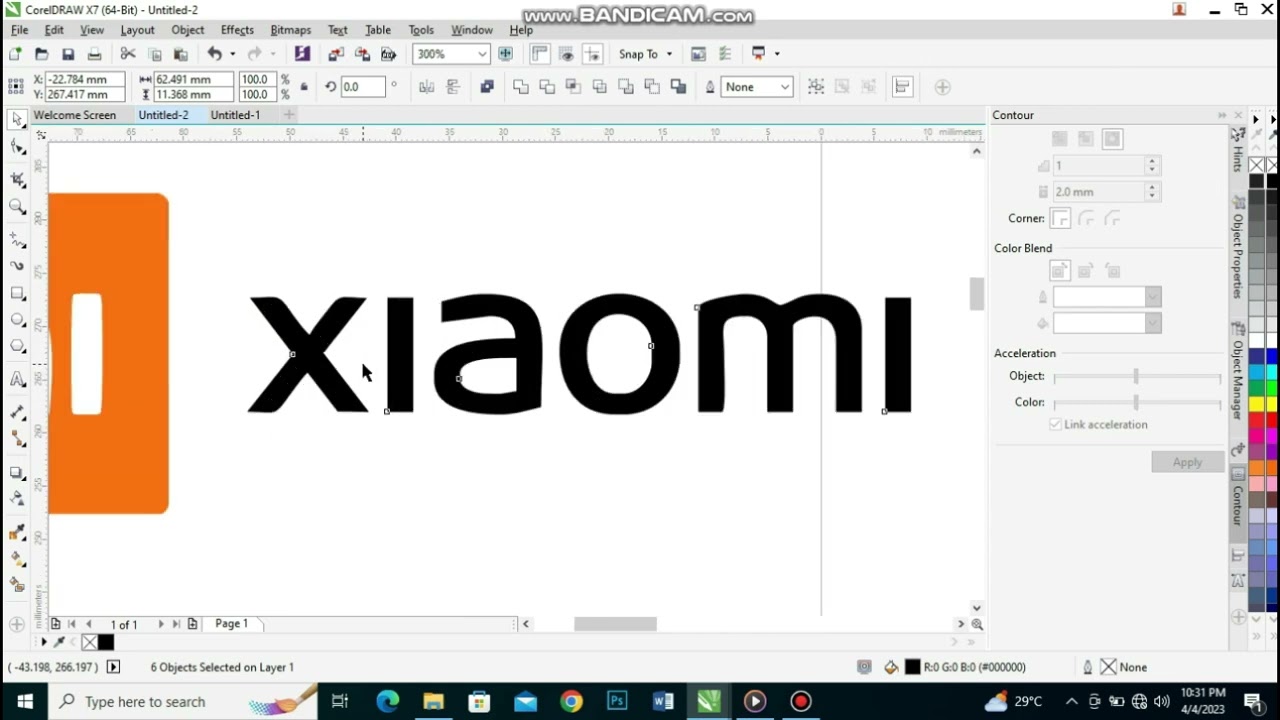Expand the application launcher dropdown arrow
Viewport: 1280px width, 720px height.
pos(777,54)
